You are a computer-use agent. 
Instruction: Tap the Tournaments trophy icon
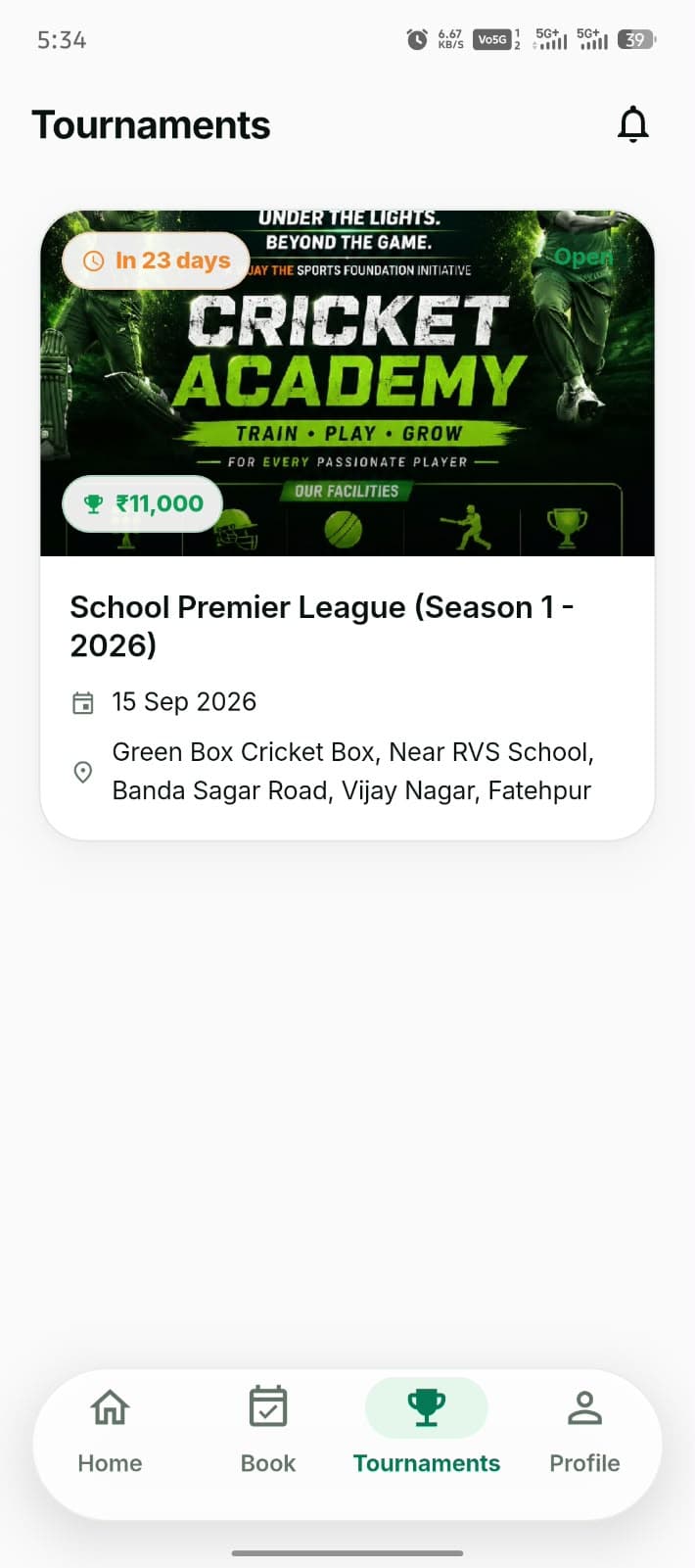[x=427, y=1407]
